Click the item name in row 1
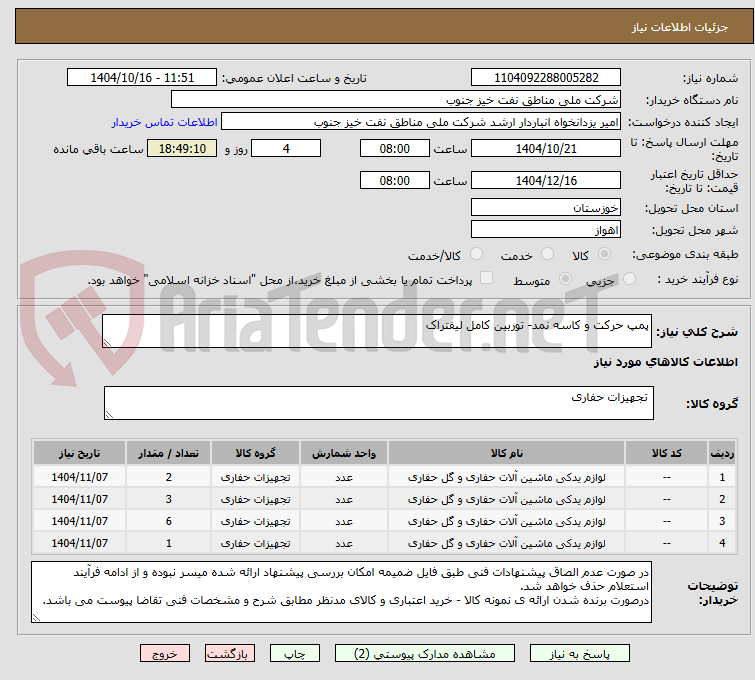 [507, 477]
